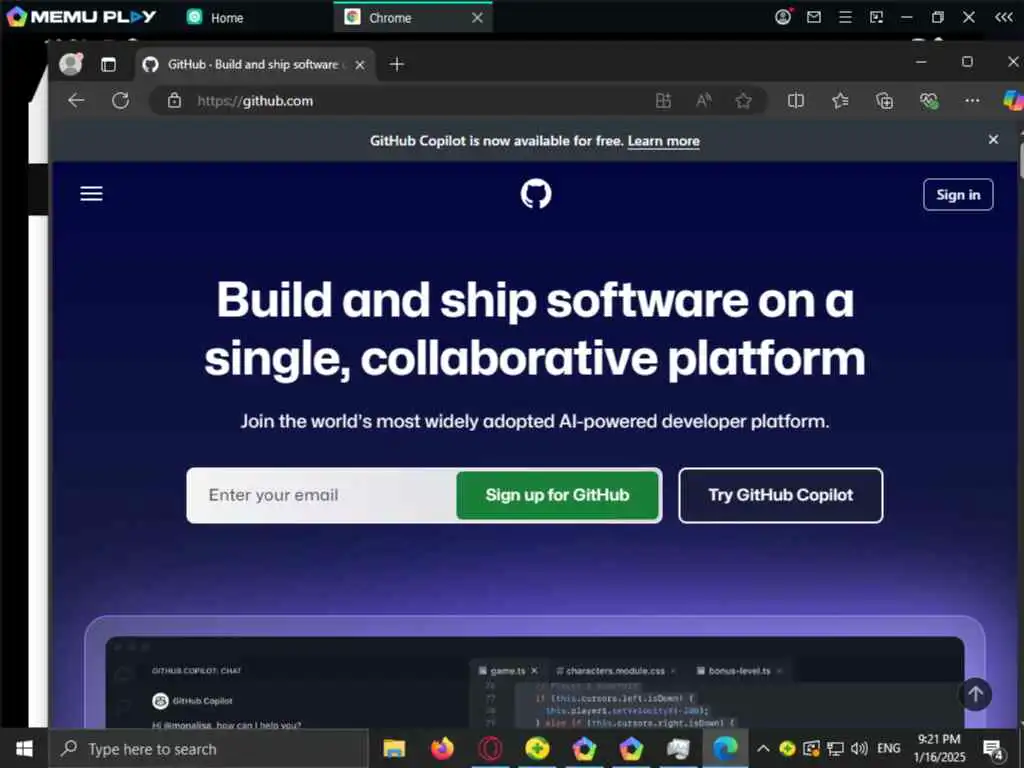Open network tray icon
Viewport: 1024px width, 768px height.
click(835, 748)
